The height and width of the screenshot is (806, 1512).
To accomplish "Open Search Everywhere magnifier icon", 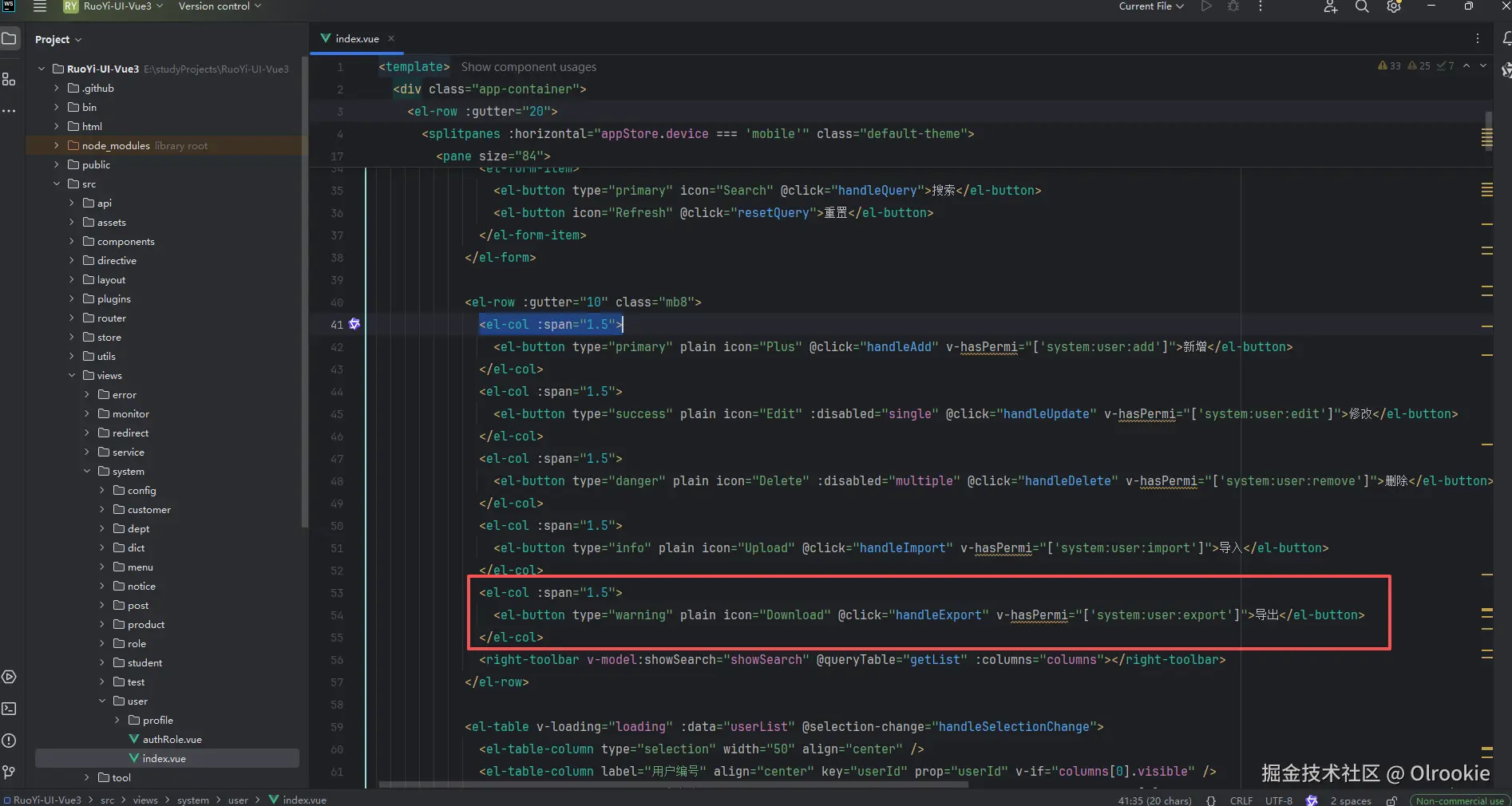I will (x=1362, y=6).
